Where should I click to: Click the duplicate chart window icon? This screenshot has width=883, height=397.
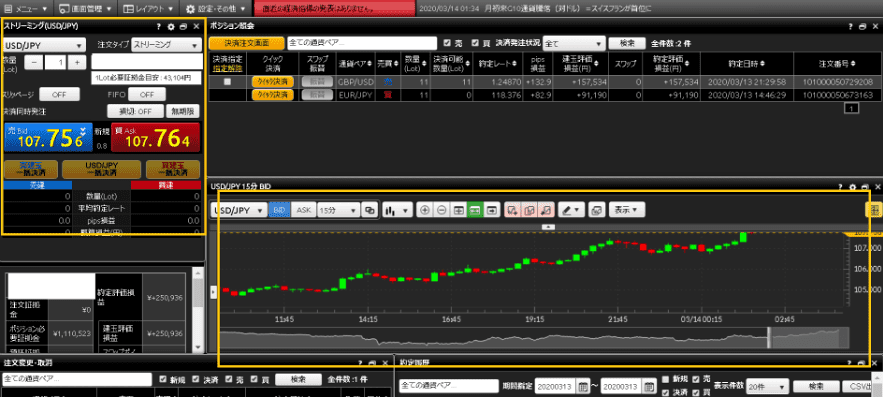click(369, 209)
